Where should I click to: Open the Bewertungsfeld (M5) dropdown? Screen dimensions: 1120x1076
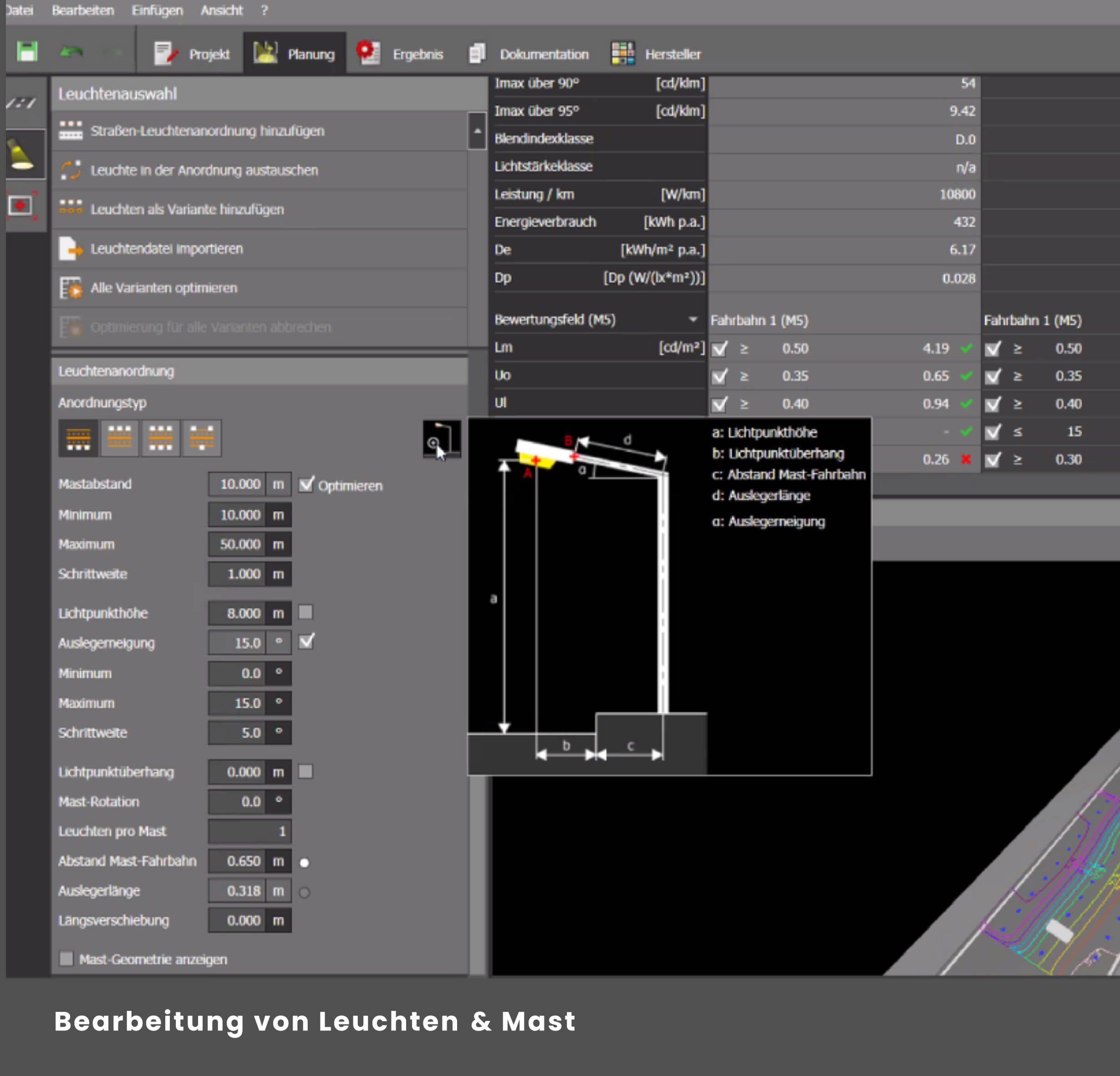click(692, 319)
